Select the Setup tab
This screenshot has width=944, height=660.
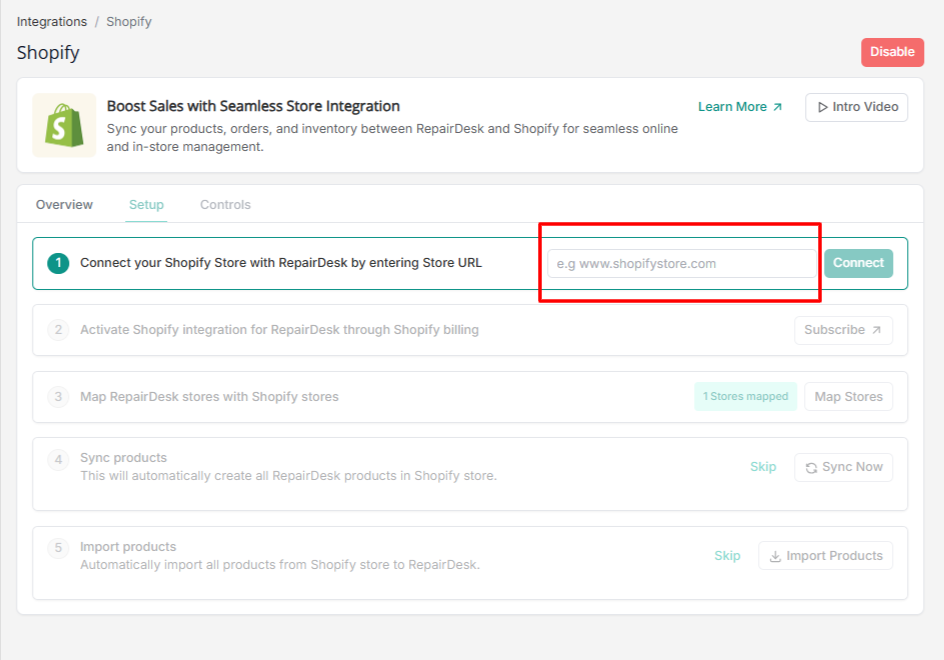point(146,205)
